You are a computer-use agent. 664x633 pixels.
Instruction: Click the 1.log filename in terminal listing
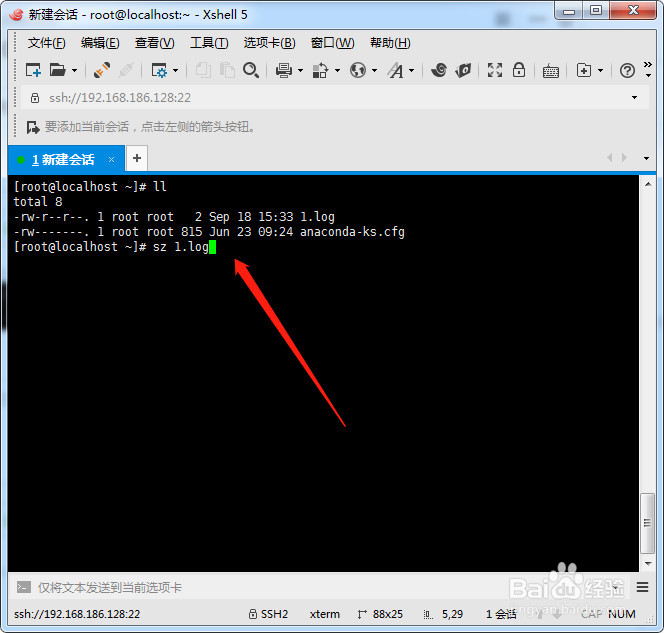(x=317, y=217)
